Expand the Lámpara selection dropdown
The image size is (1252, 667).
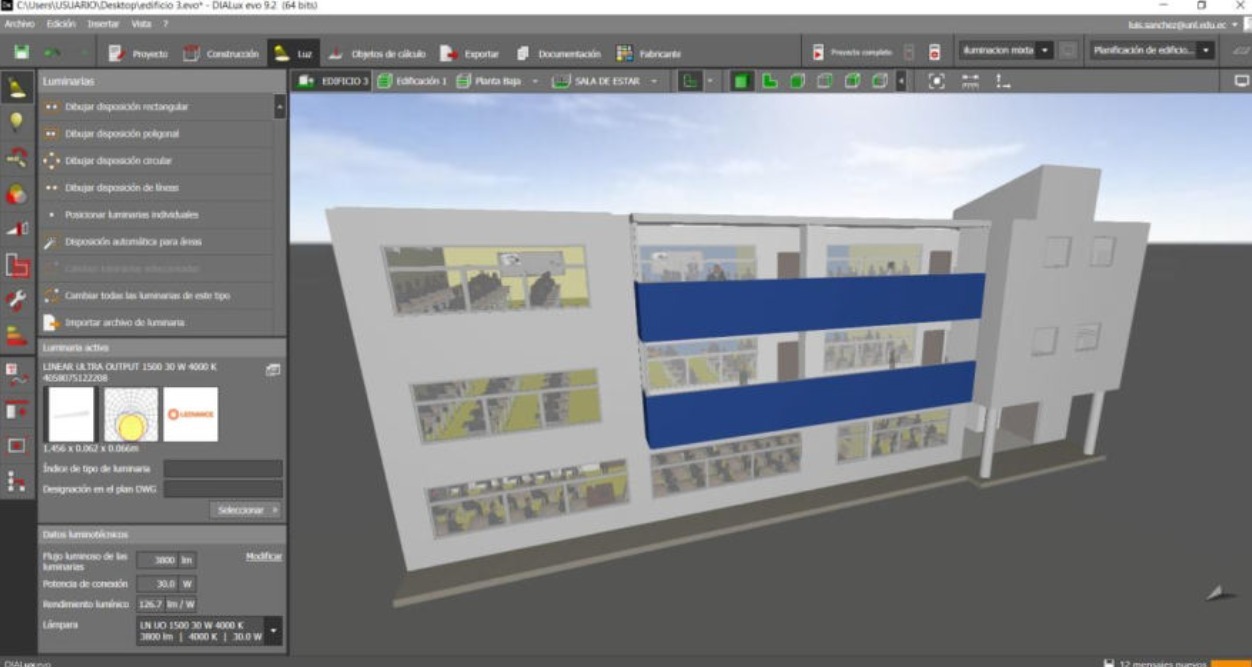pos(273,631)
